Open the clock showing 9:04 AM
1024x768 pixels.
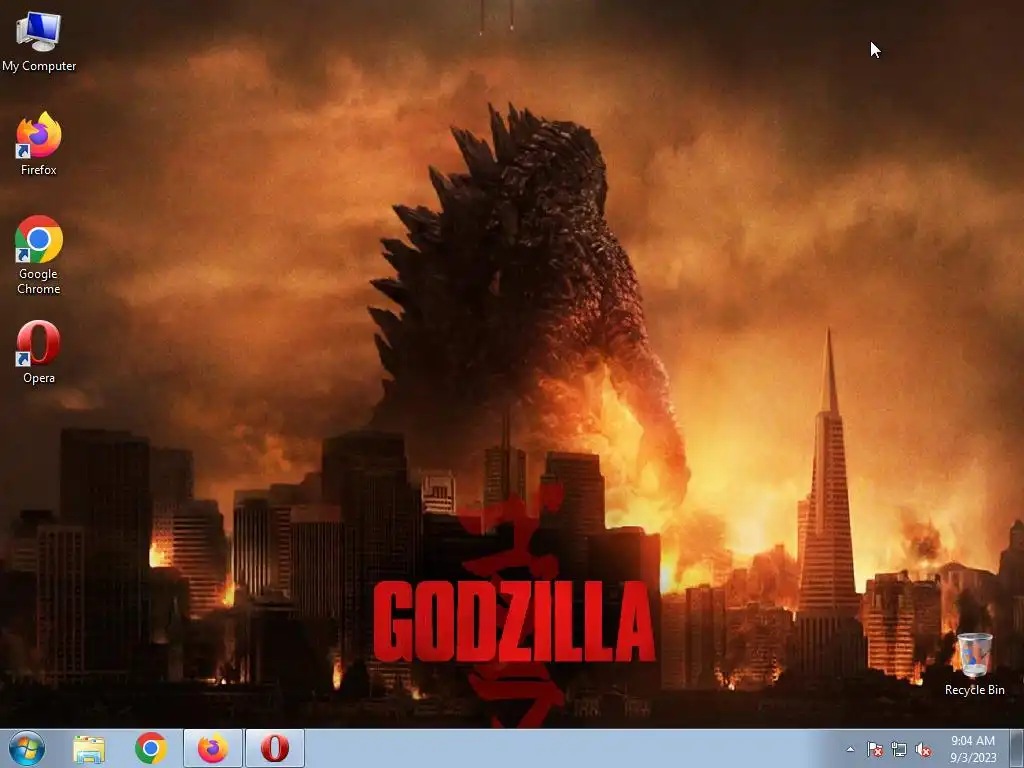pyautogui.click(x=973, y=749)
